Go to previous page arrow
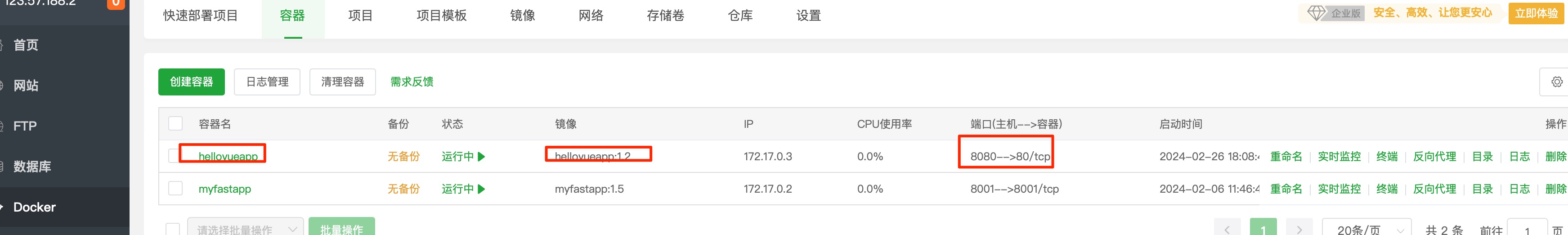The width and height of the screenshot is (1568, 235). coord(1227,229)
